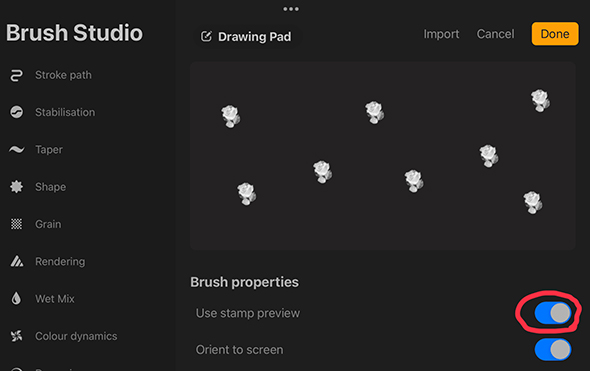Switch to Stabilisation section
590x371 pixels.
coord(65,112)
